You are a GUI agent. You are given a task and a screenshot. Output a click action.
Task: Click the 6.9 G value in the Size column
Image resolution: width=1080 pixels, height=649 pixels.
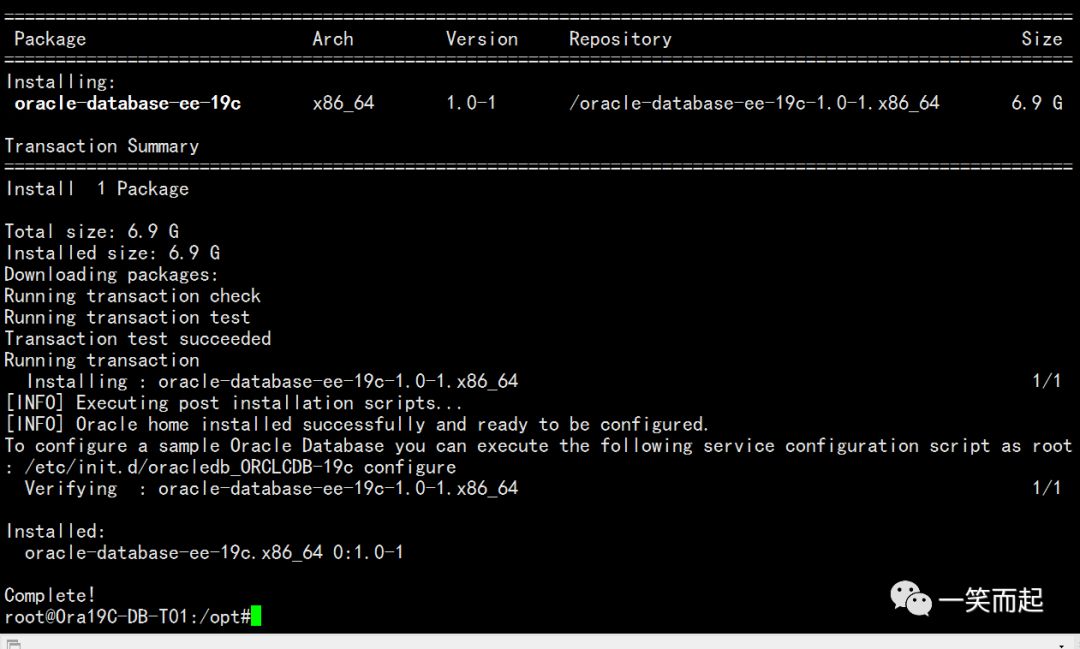(x=1037, y=103)
